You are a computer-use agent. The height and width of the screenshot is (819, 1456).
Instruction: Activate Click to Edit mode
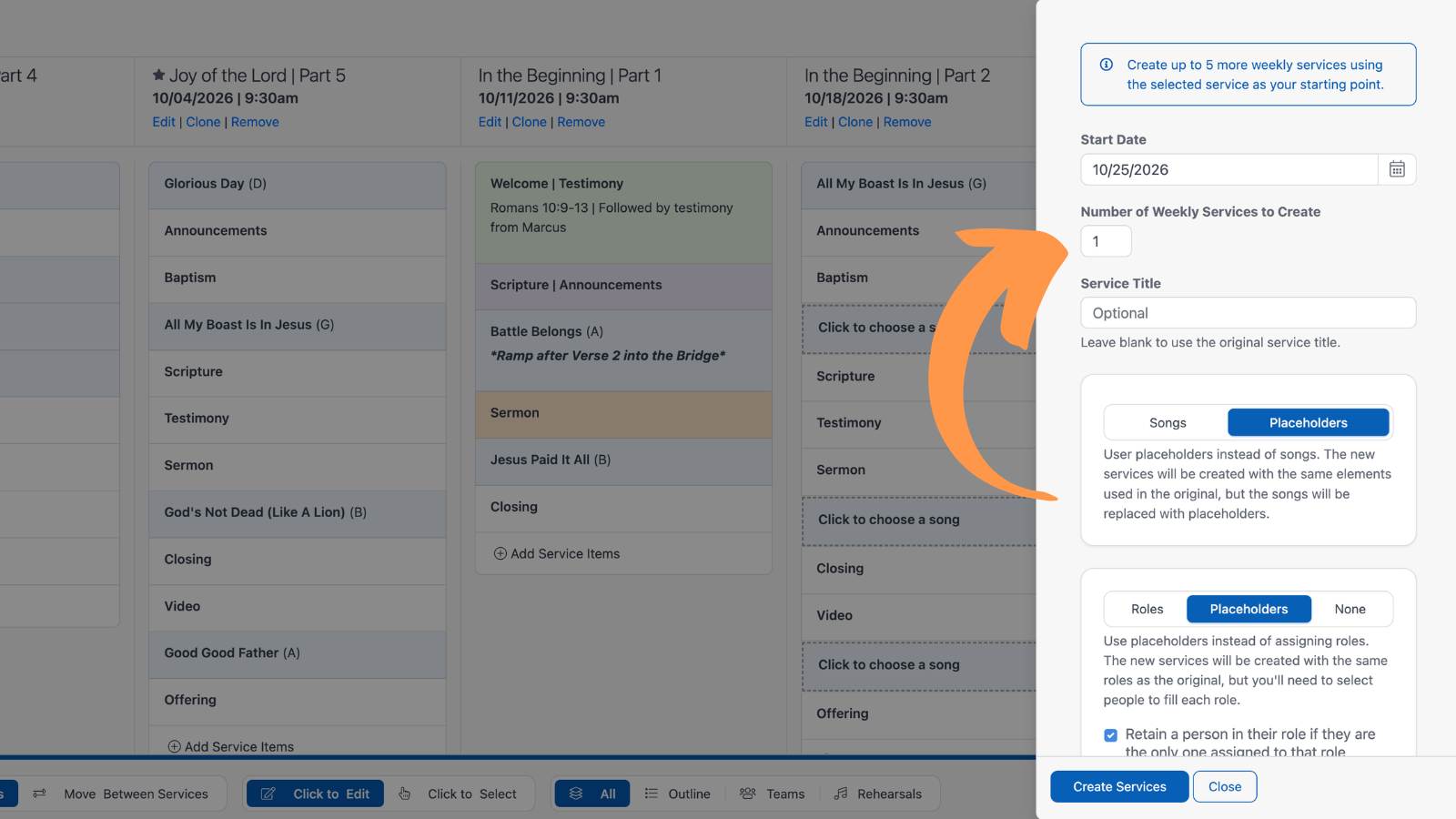(x=315, y=794)
